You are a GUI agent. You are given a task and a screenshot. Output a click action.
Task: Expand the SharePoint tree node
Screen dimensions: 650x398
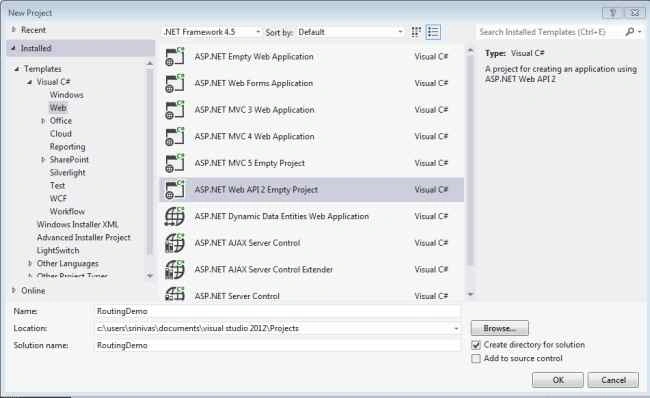coord(43,160)
